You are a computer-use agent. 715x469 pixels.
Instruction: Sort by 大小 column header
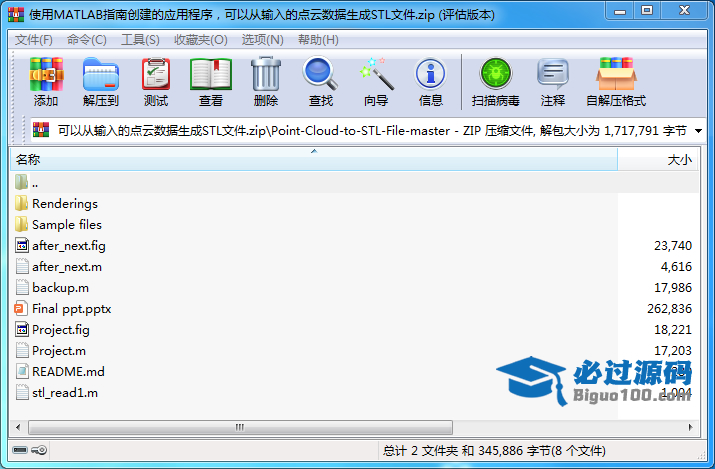pyautogui.click(x=658, y=160)
